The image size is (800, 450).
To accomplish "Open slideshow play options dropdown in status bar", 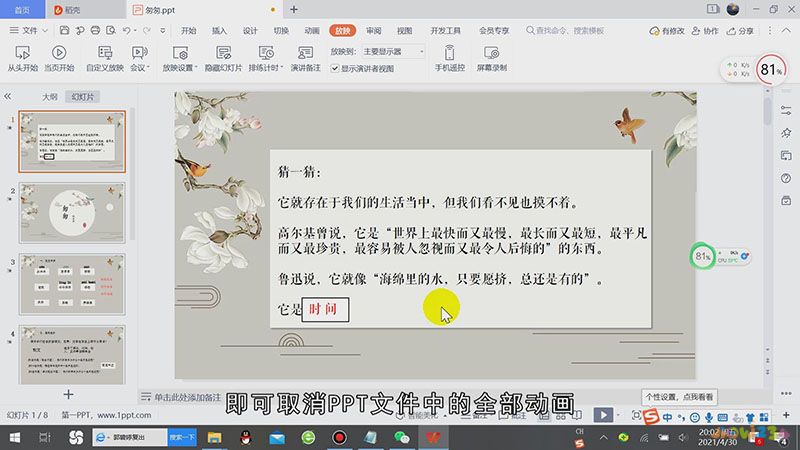I will pyautogui.click(x=618, y=415).
